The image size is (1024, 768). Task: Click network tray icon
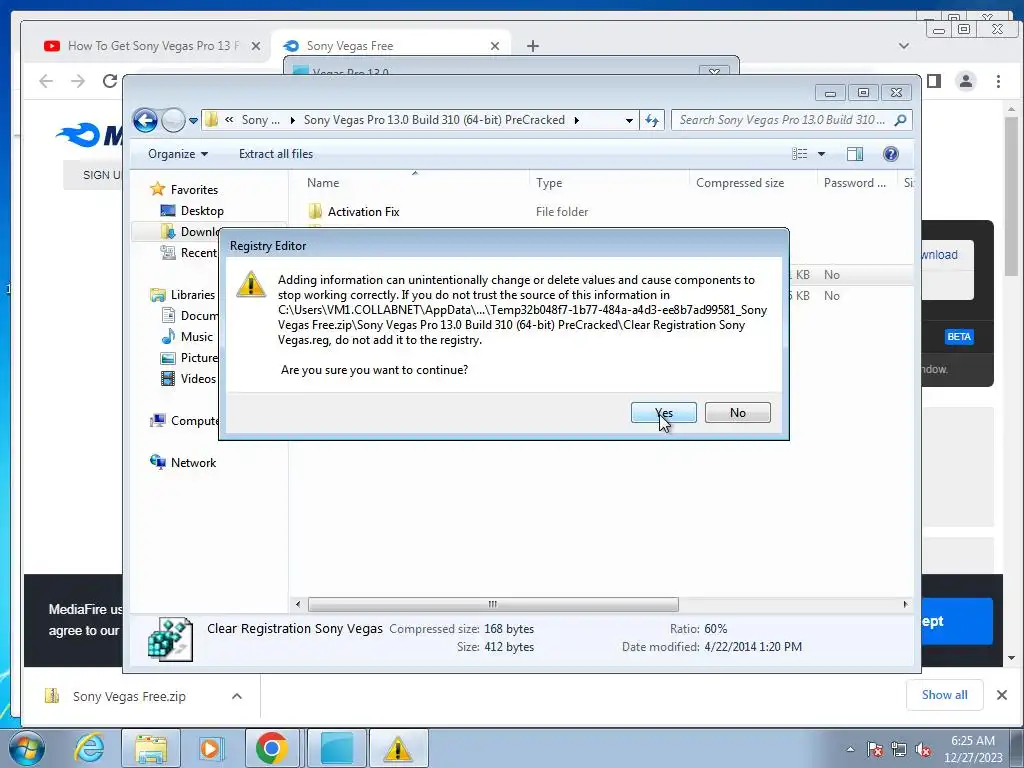899,749
